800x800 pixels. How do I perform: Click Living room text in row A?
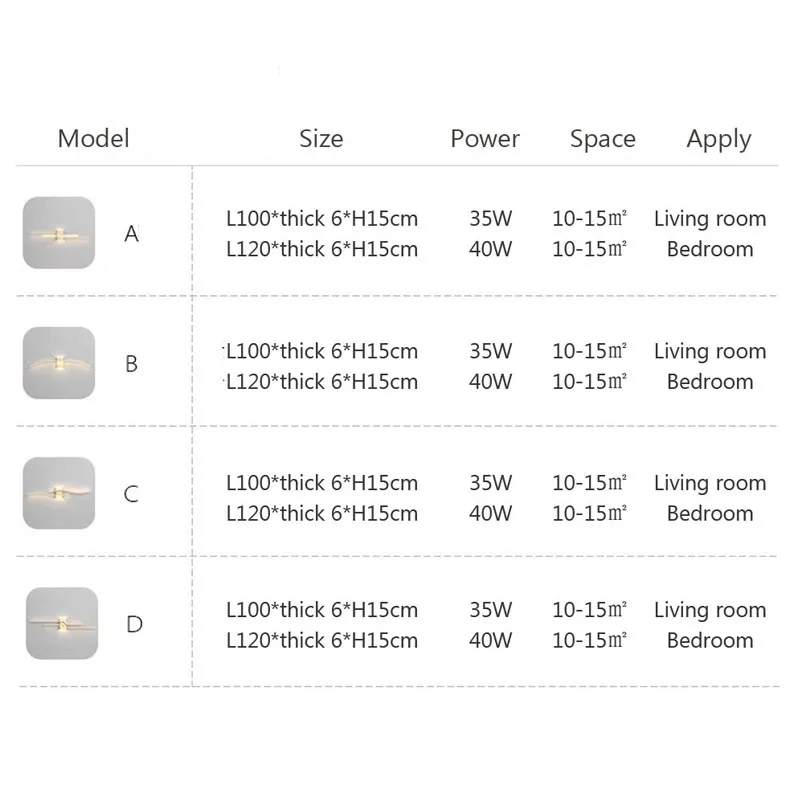click(710, 219)
